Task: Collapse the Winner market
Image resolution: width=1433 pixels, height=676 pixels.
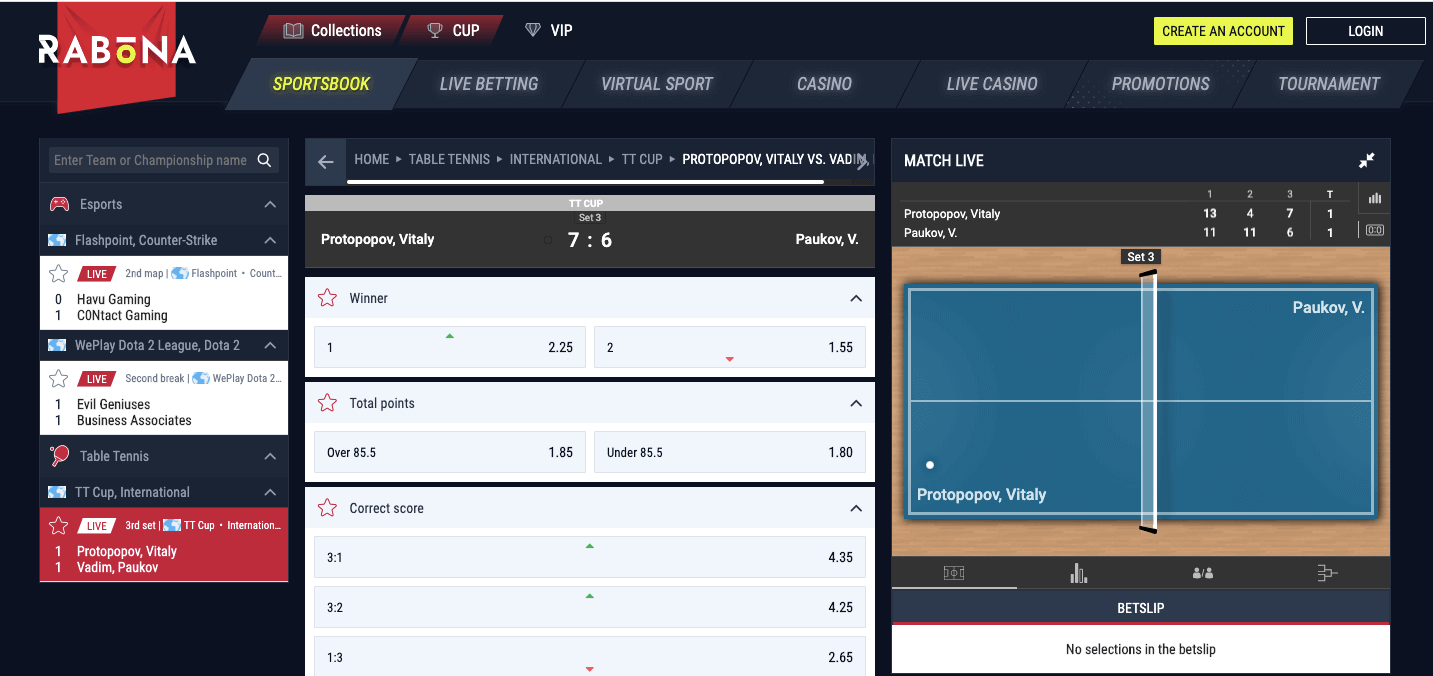Action: point(856,298)
